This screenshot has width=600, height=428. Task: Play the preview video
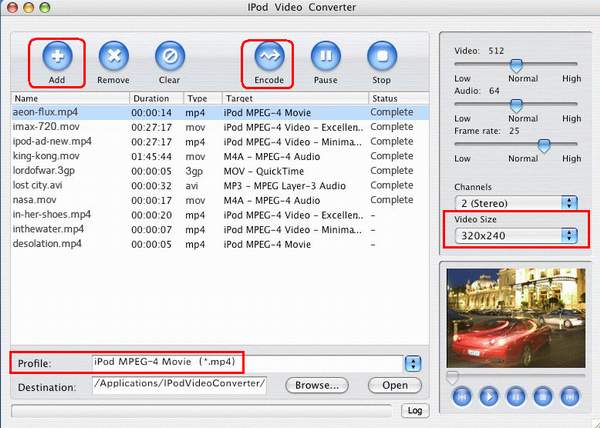click(489, 397)
